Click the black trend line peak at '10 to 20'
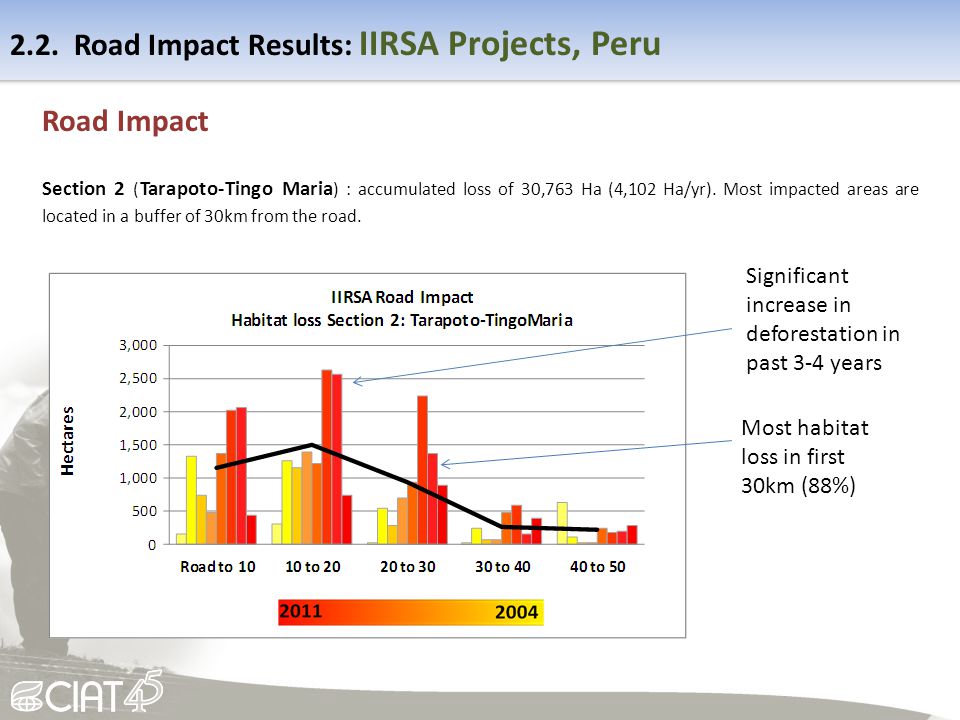Screen dimensions: 960x720 [312, 444]
